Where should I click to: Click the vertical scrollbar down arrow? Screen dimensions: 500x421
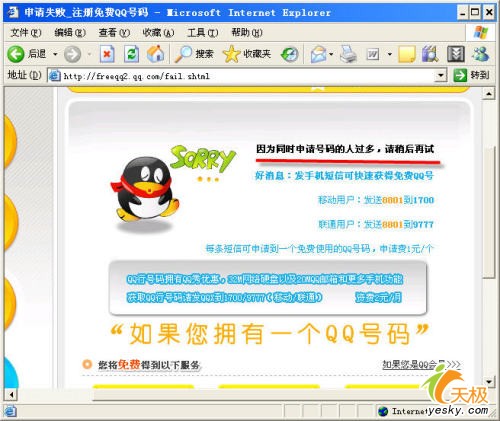pyautogui.click(x=489, y=382)
